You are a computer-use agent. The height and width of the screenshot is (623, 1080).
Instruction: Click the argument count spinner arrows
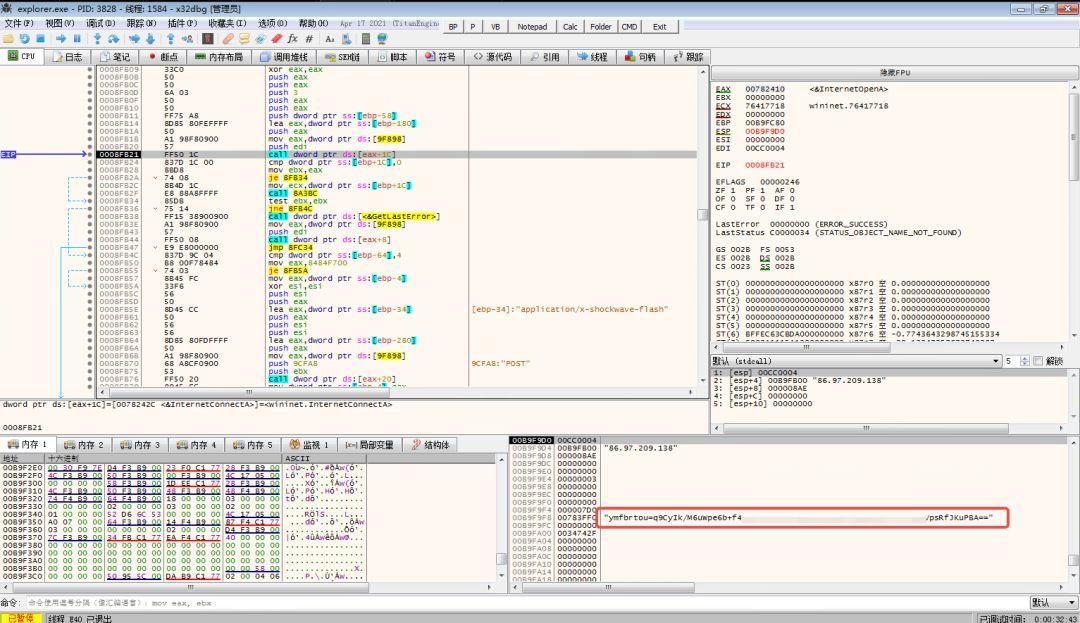click(1022, 361)
